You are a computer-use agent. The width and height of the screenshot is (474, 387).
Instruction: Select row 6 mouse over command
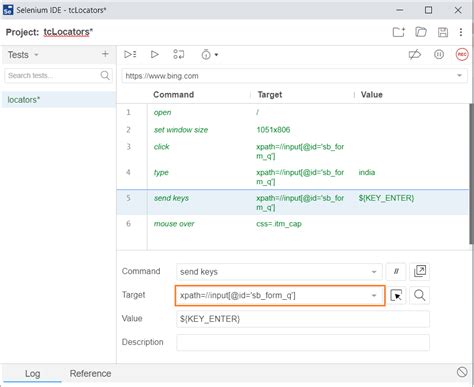tap(293, 224)
